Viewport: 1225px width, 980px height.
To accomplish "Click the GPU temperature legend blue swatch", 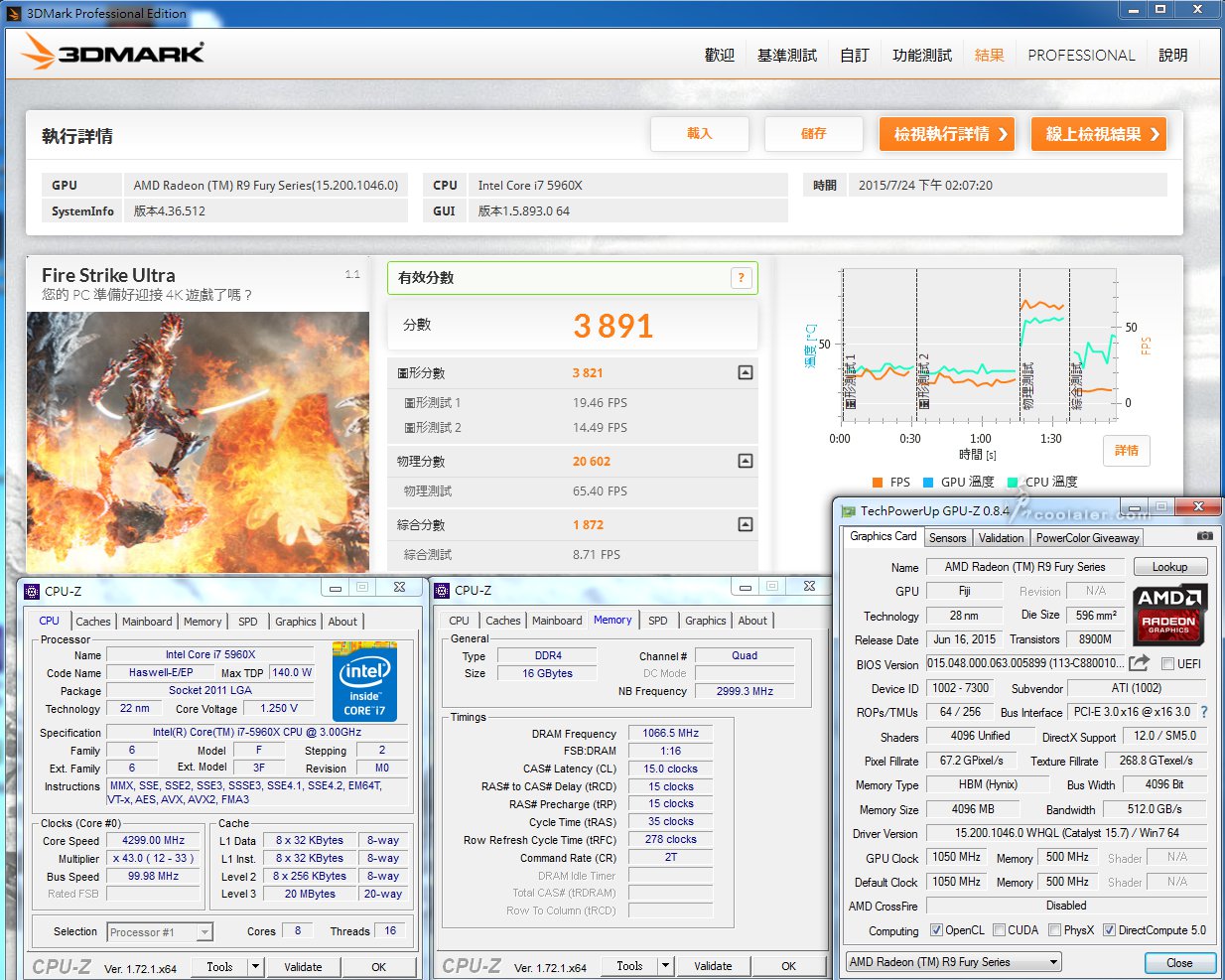I will point(928,483).
